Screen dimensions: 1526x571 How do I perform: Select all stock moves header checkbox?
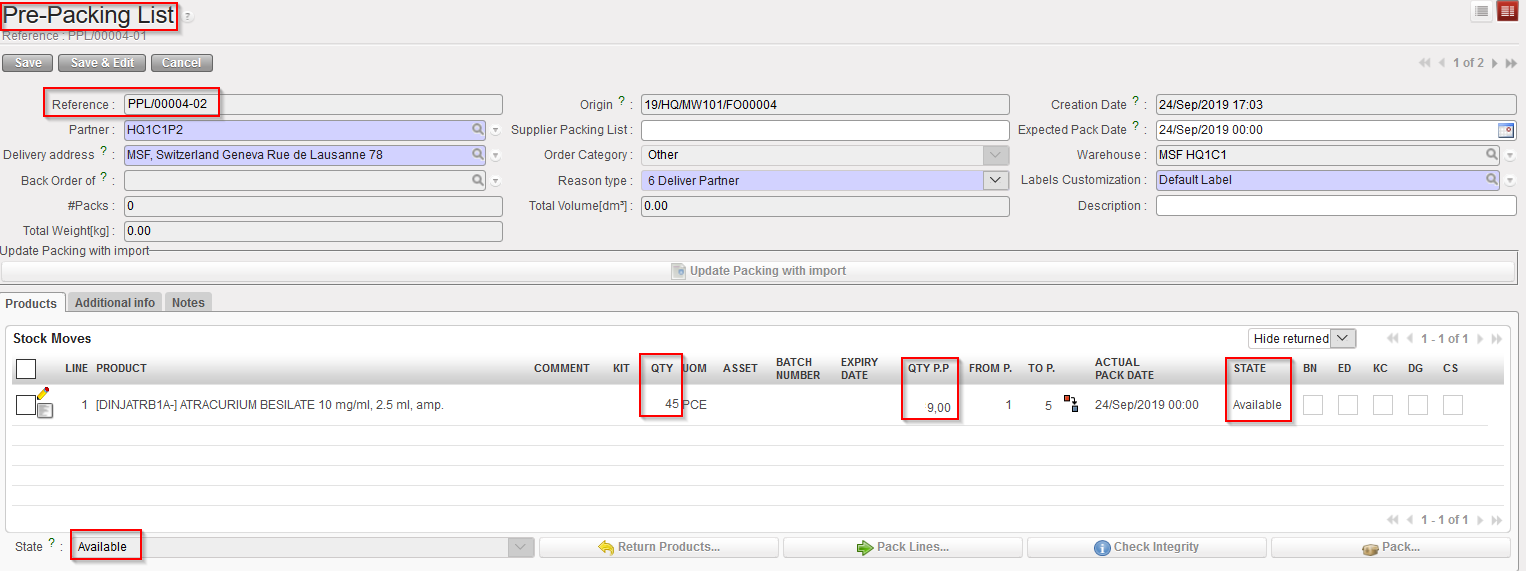[x=26, y=369]
